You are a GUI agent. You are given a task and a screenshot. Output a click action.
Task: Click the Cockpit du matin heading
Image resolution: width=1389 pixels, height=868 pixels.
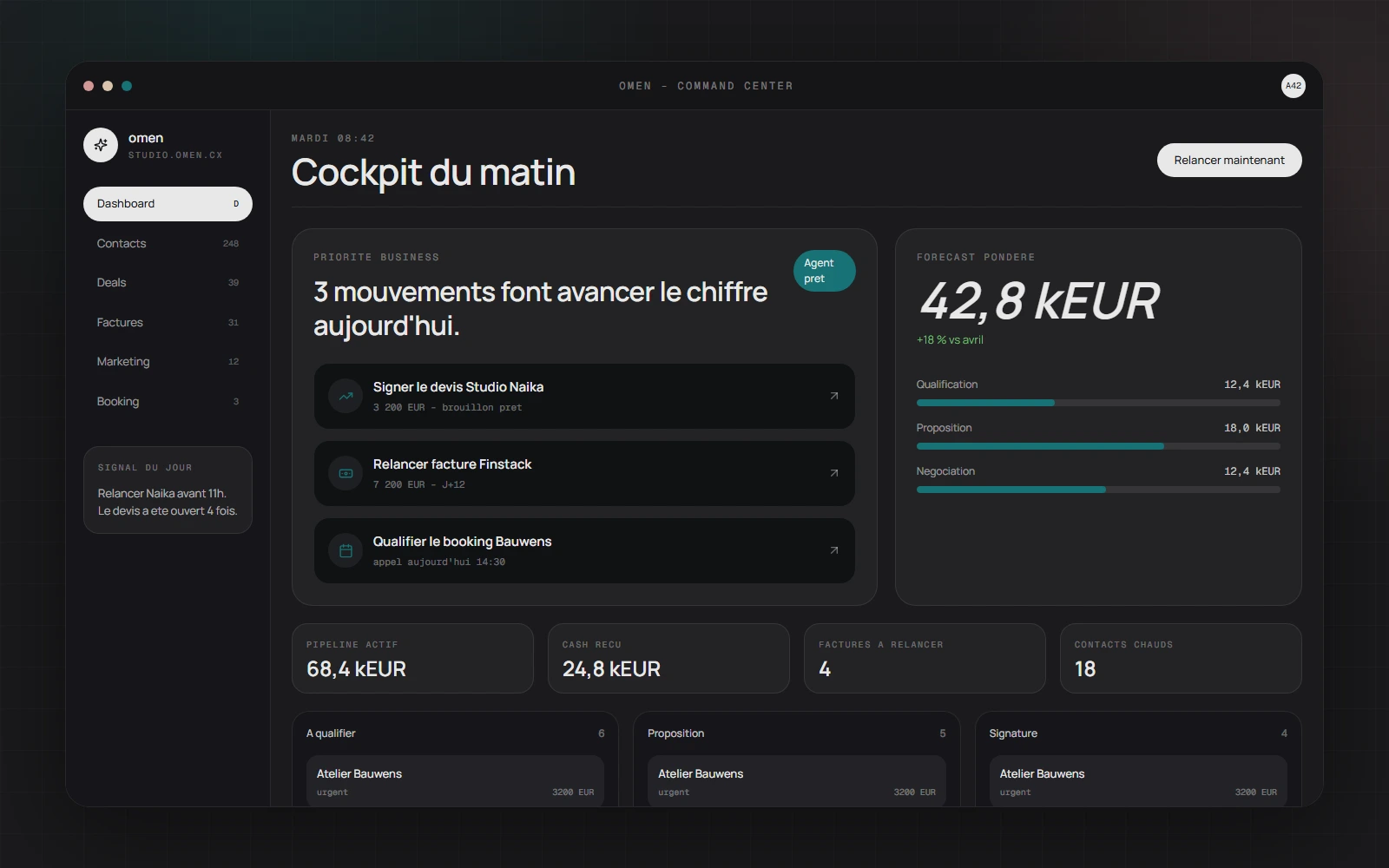click(x=433, y=172)
